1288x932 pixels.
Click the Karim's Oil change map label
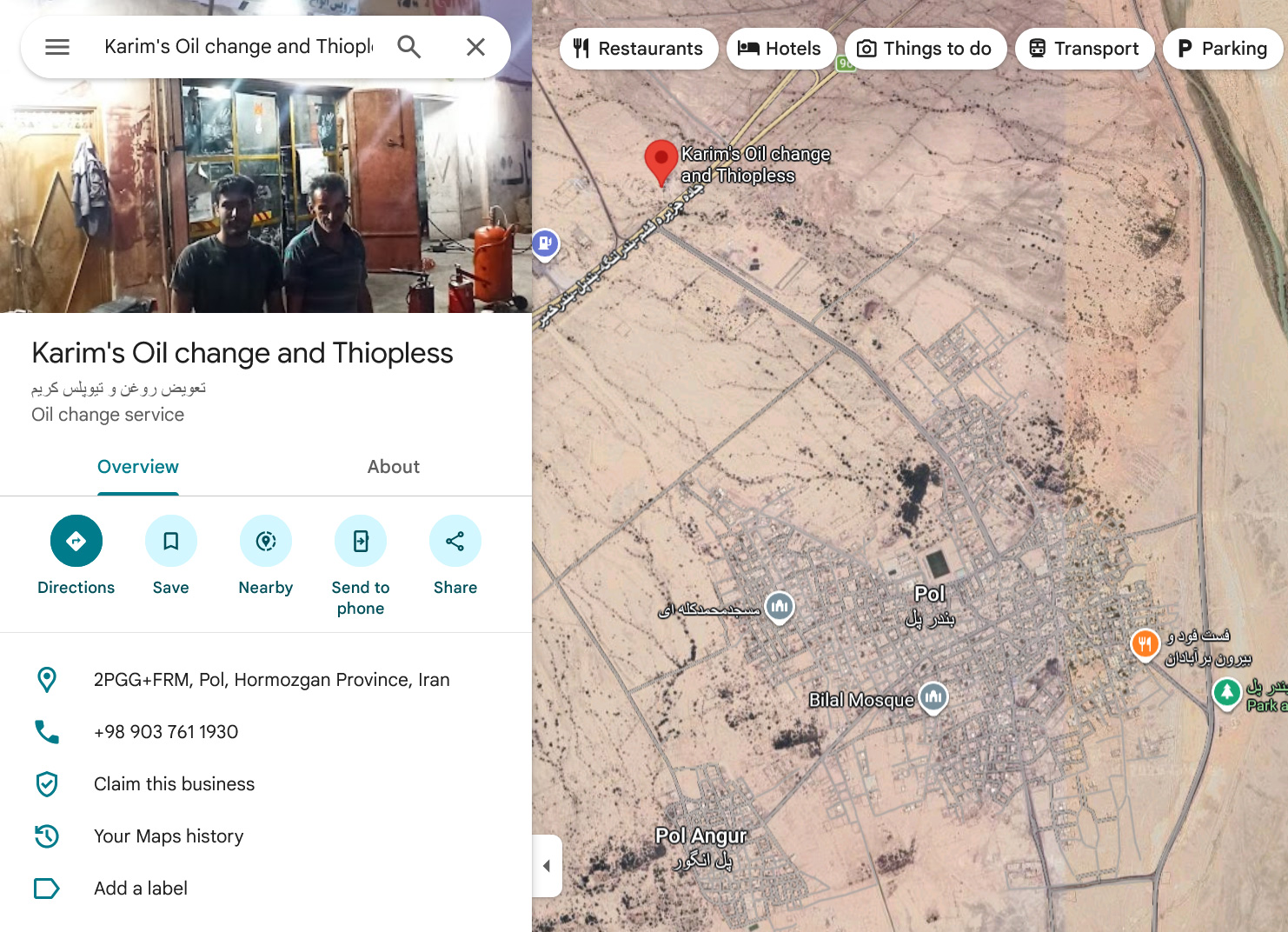[755, 164]
